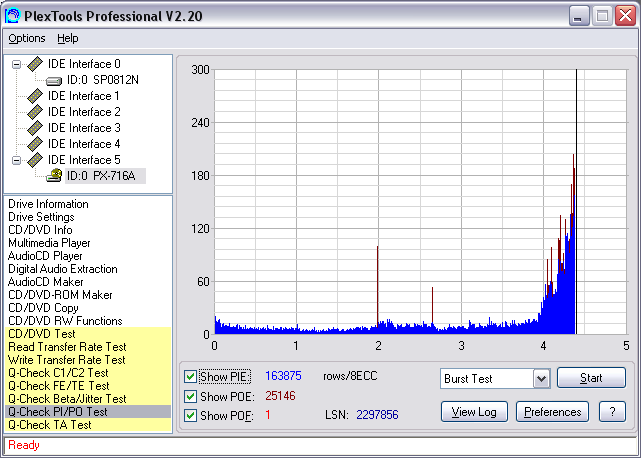Click the IDE Interface 3 chip icon
Viewport: 641px width, 458px height.
click(35, 128)
